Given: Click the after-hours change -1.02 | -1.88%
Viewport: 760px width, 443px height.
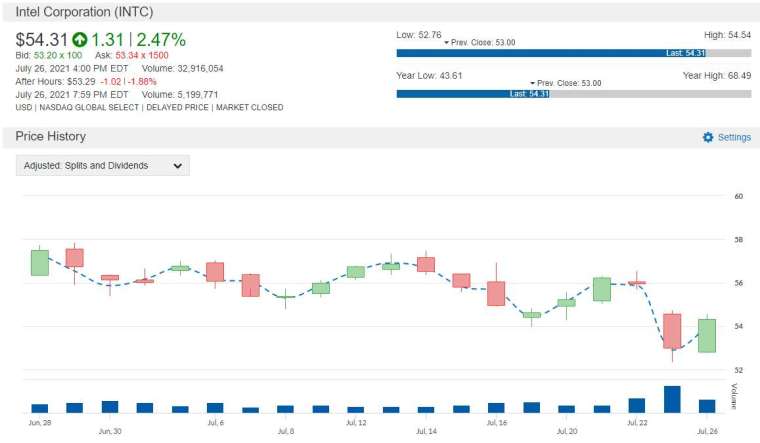Looking at the screenshot, I should (x=128, y=81).
